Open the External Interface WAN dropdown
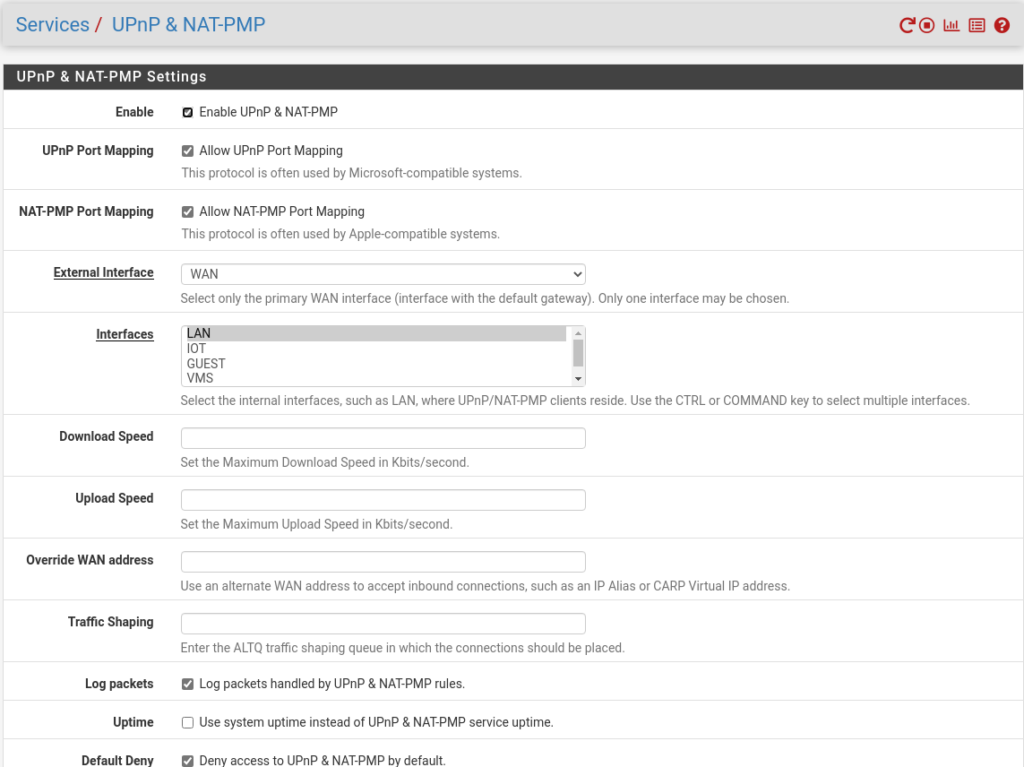This screenshot has width=1024, height=767. 382,274
